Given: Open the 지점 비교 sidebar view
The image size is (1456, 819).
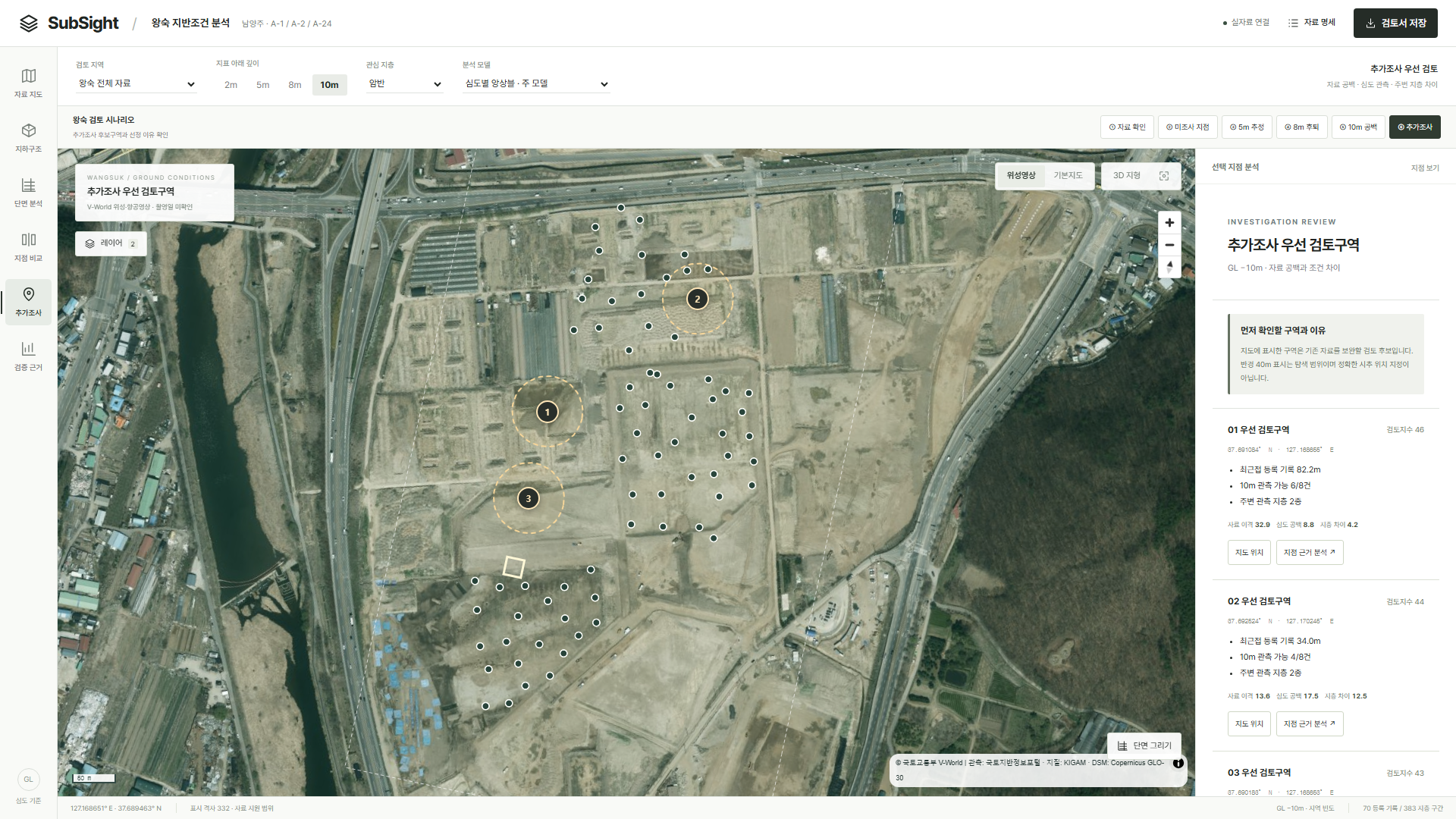Looking at the screenshot, I should click(x=28, y=247).
